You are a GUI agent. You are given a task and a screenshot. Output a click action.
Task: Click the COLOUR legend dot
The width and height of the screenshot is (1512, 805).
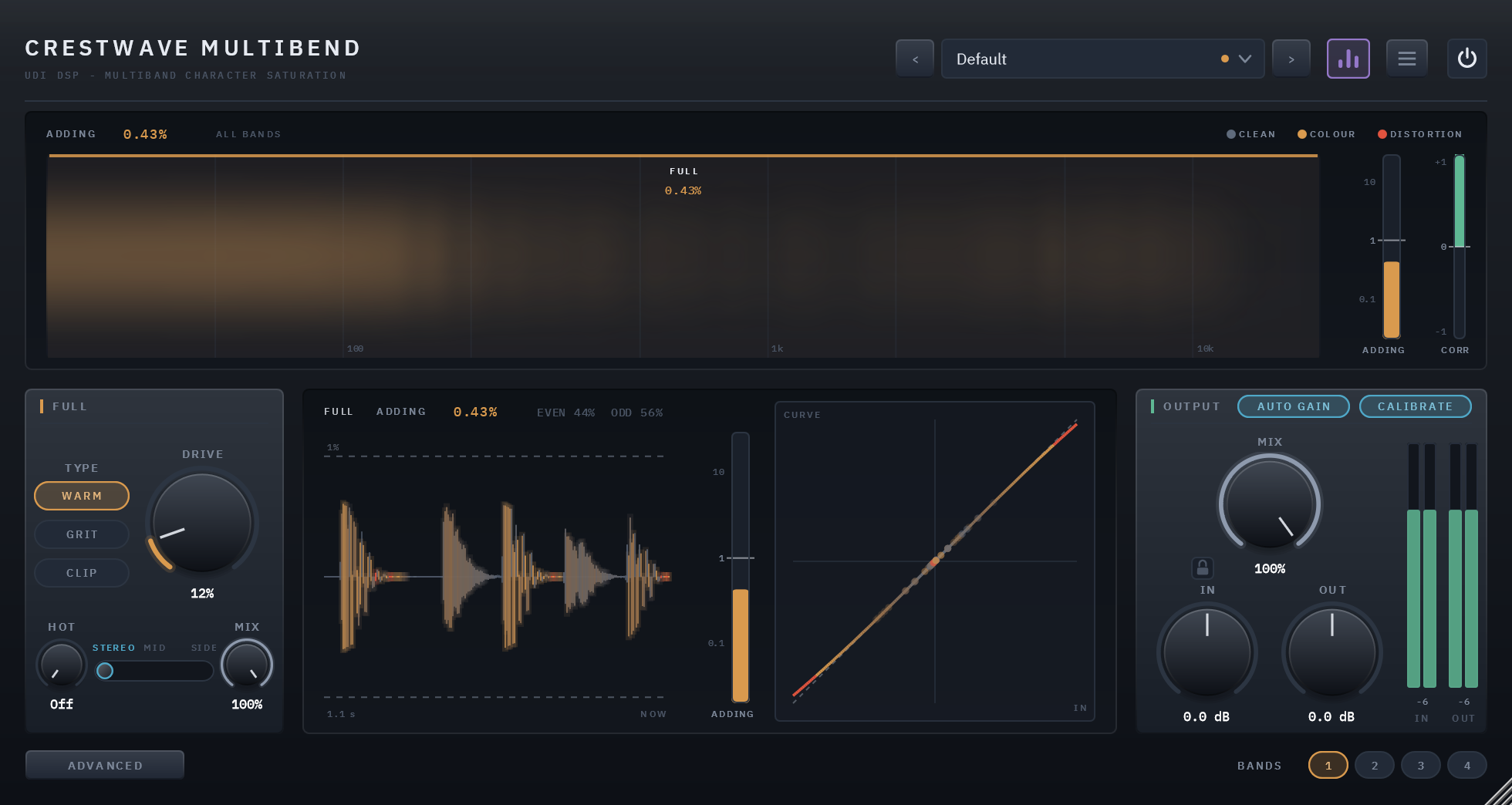1302,134
